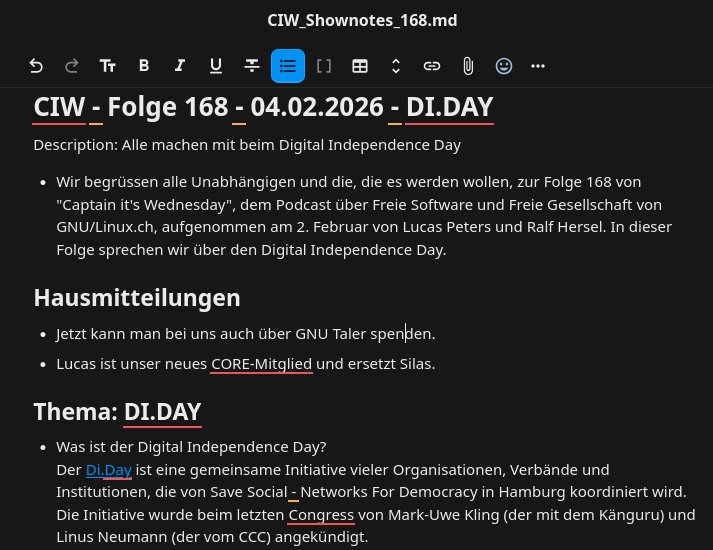Insert a link using the chain icon
This screenshot has height=550, width=713.
(432, 66)
